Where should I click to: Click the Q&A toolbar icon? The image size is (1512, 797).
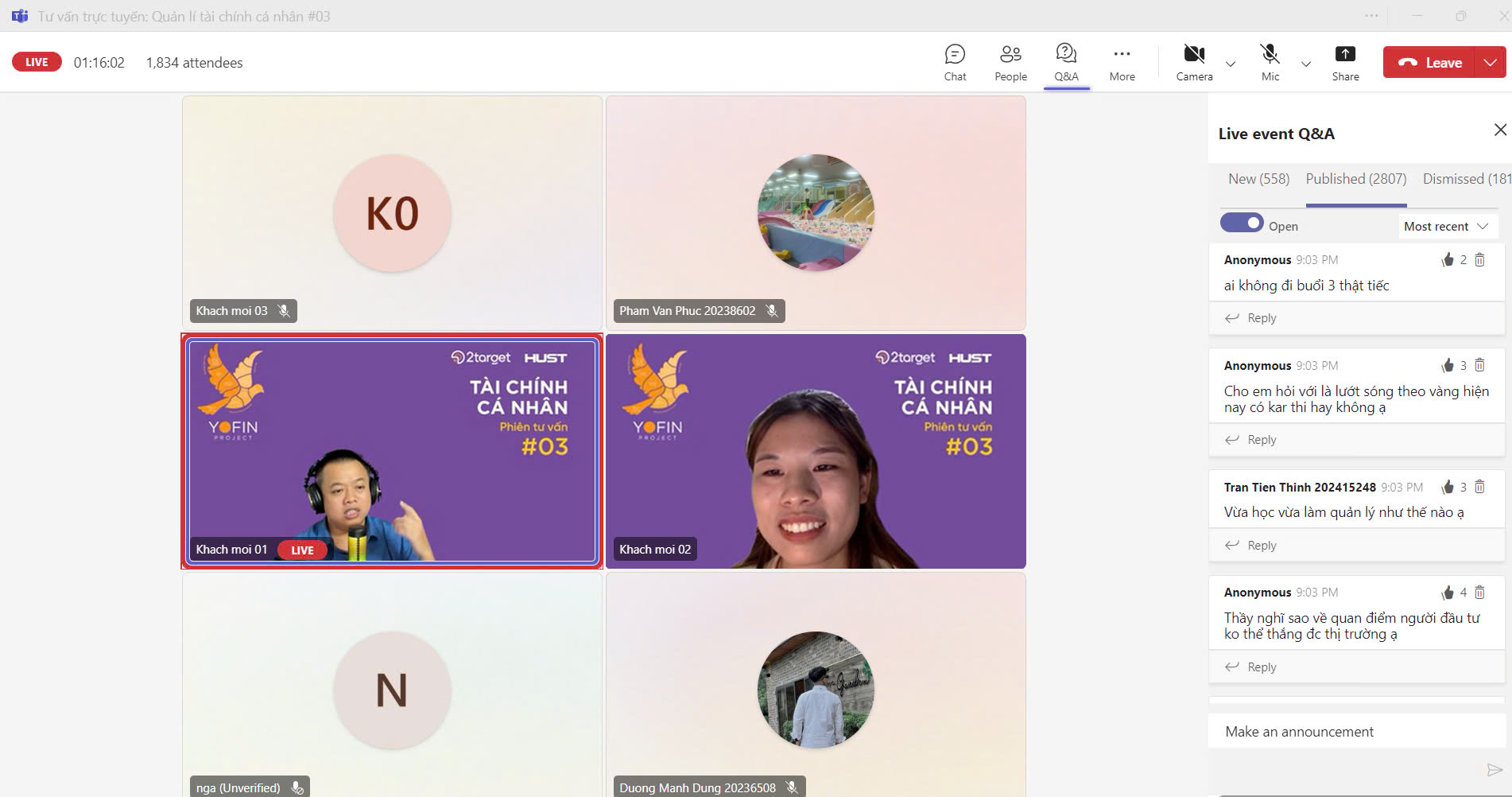pyautogui.click(x=1066, y=63)
